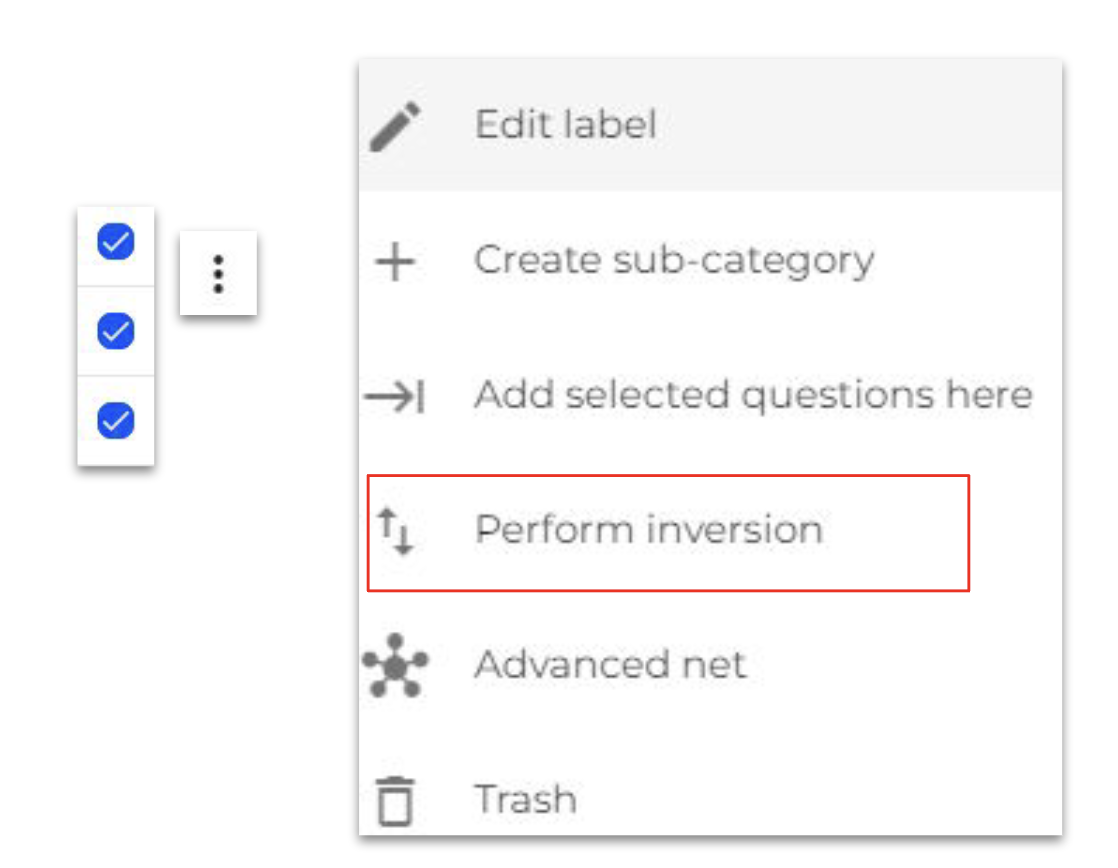
Task: Select the Create sub-category text
Action: [x=674, y=260]
